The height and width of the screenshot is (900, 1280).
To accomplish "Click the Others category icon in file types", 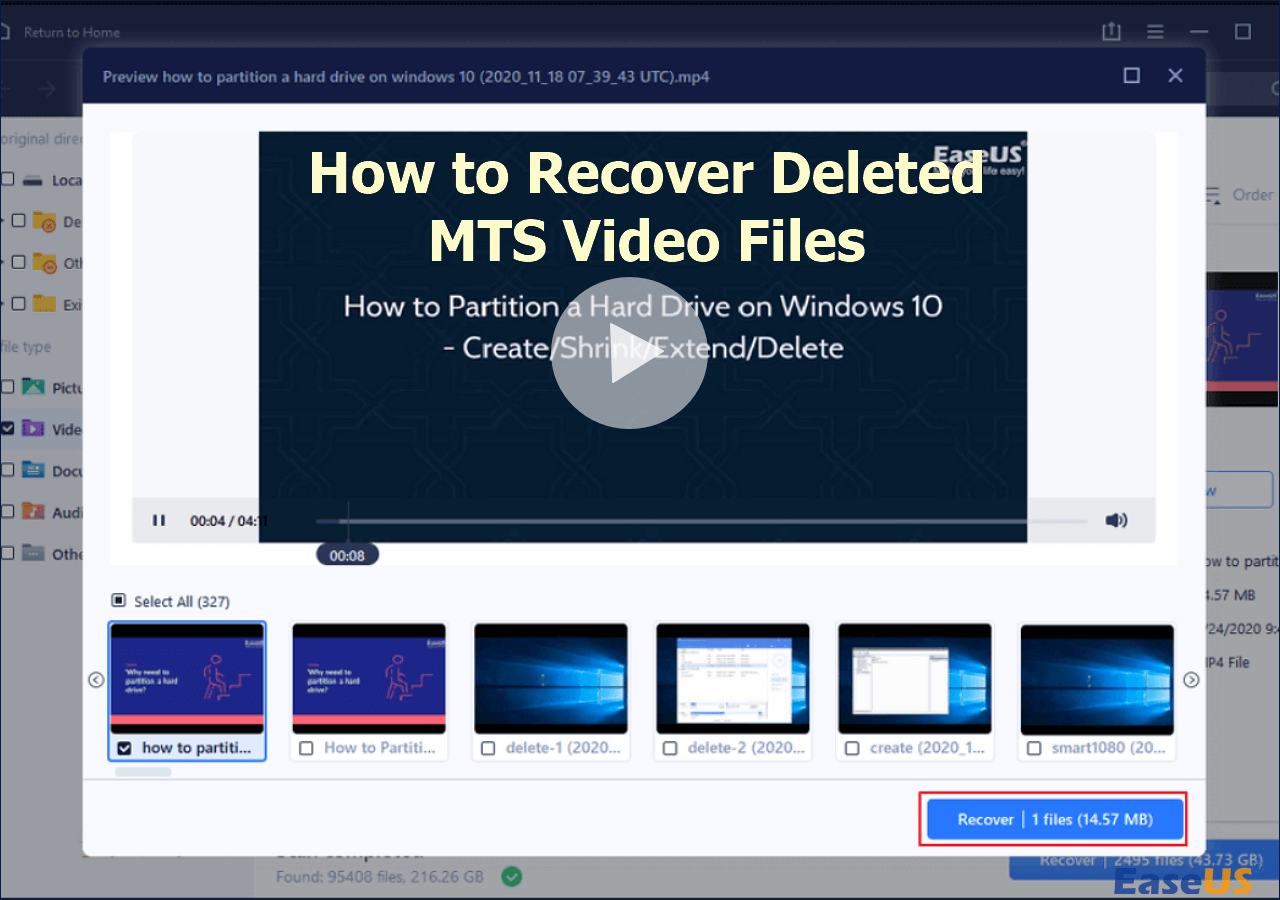I will (34, 552).
